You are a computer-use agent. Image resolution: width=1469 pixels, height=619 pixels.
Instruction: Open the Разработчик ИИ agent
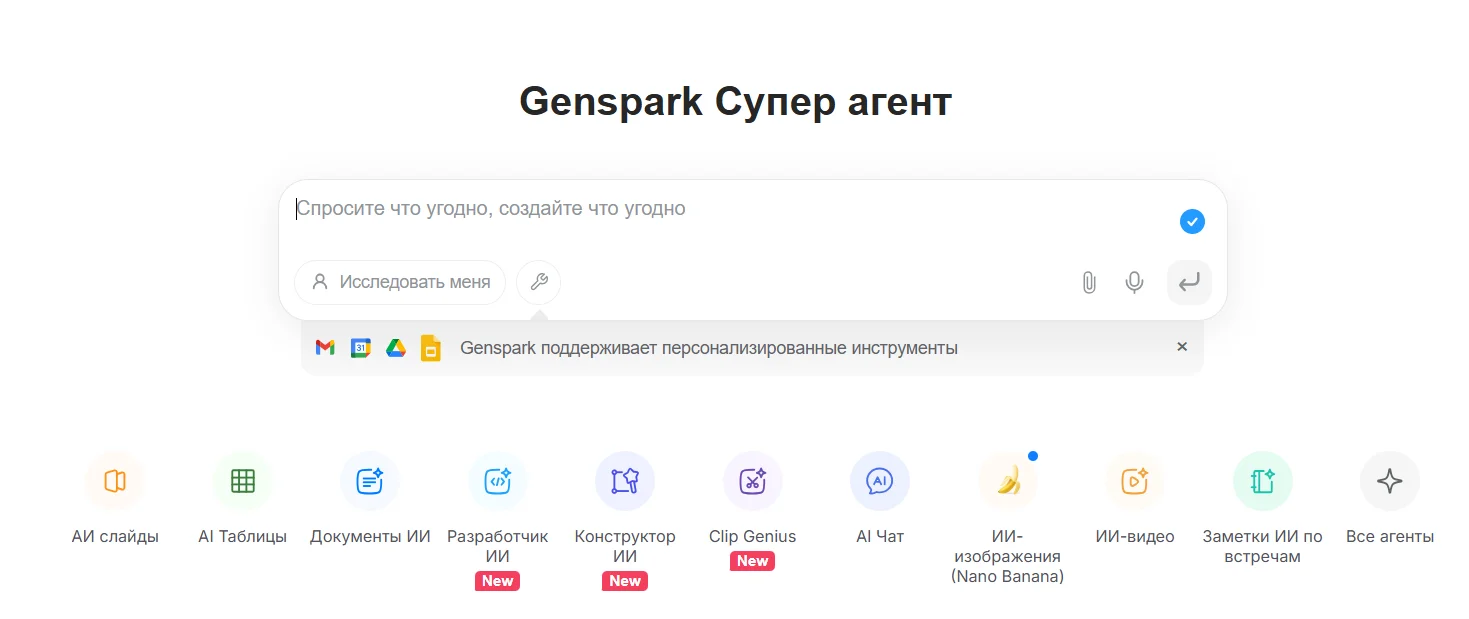pyautogui.click(x=497, y=480)
